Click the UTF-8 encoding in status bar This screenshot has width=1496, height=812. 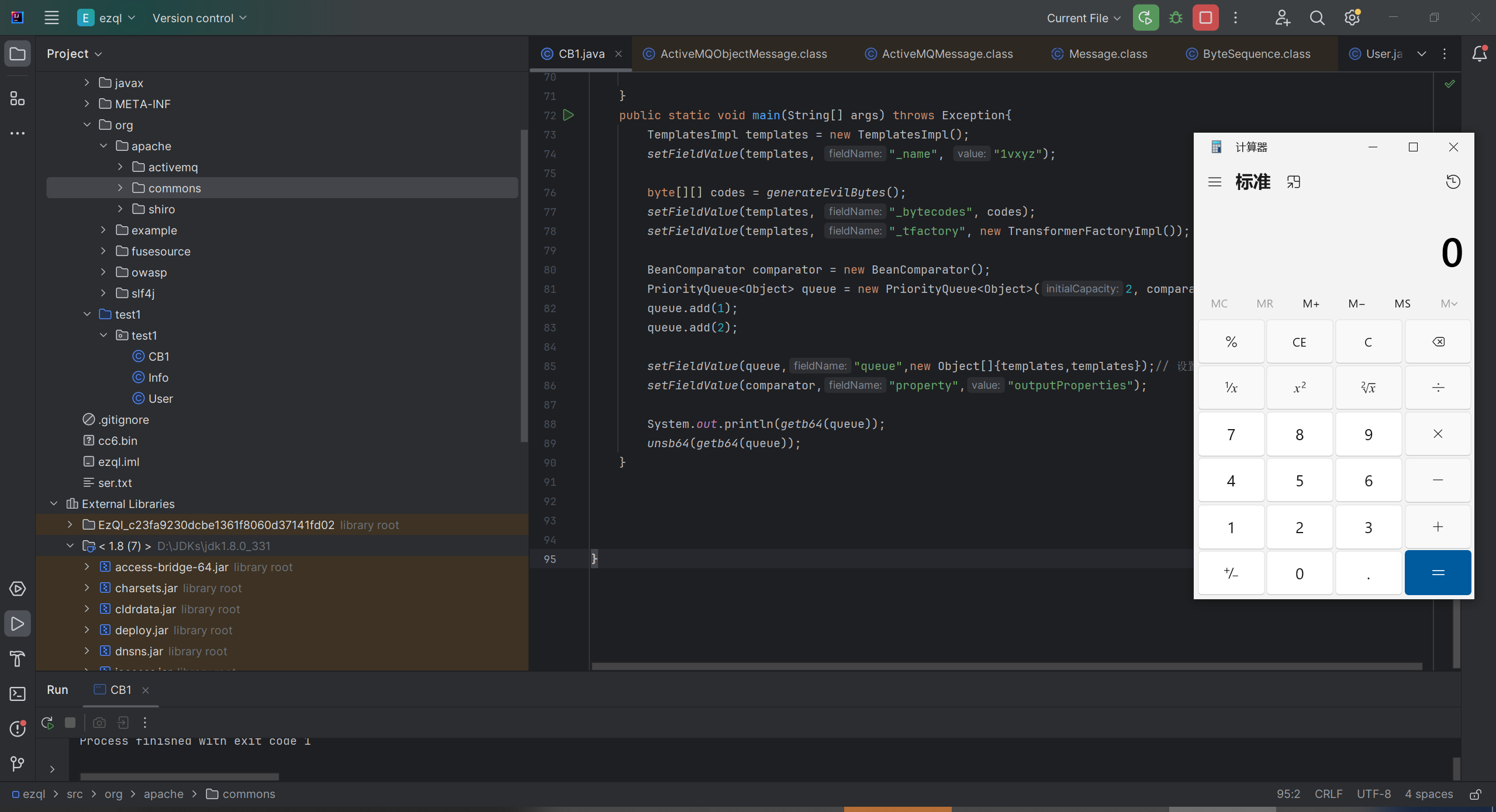(x=1373, y=794)
